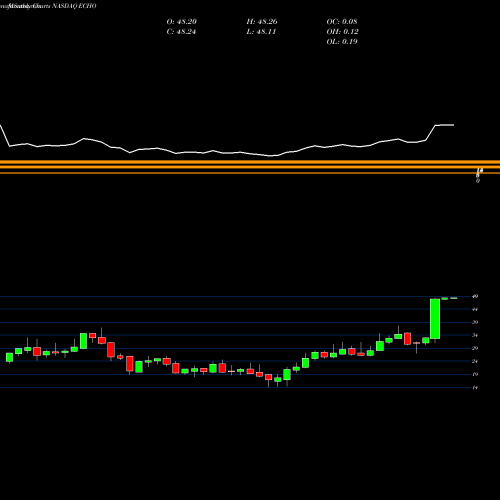This screenshot has width=500, height=500.
Task: Click the tallest green candlestick near 48
Action: (x=435, y=319)
